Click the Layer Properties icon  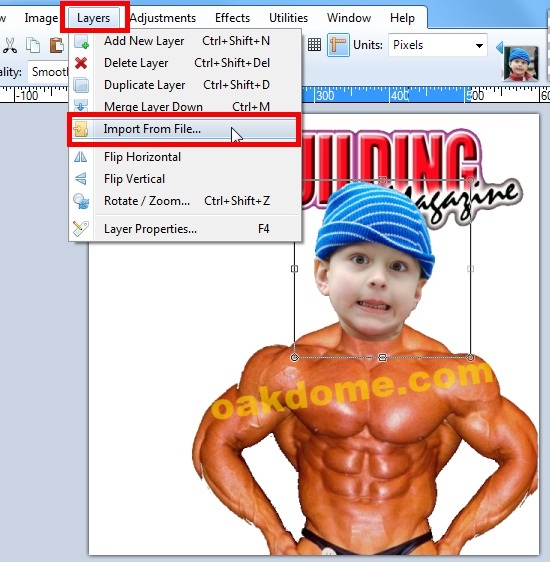tap(81, 229)
